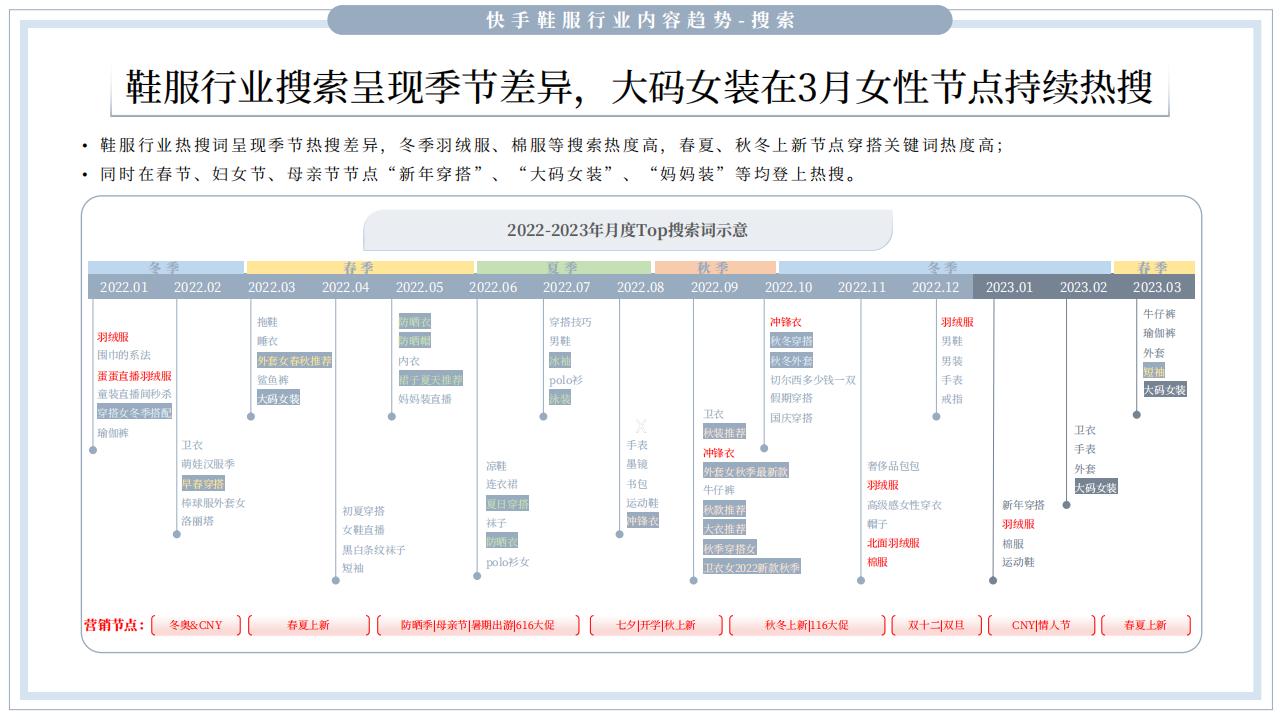
Task: Click the keyword 奢侈品包包
Action: pos(893,466)
